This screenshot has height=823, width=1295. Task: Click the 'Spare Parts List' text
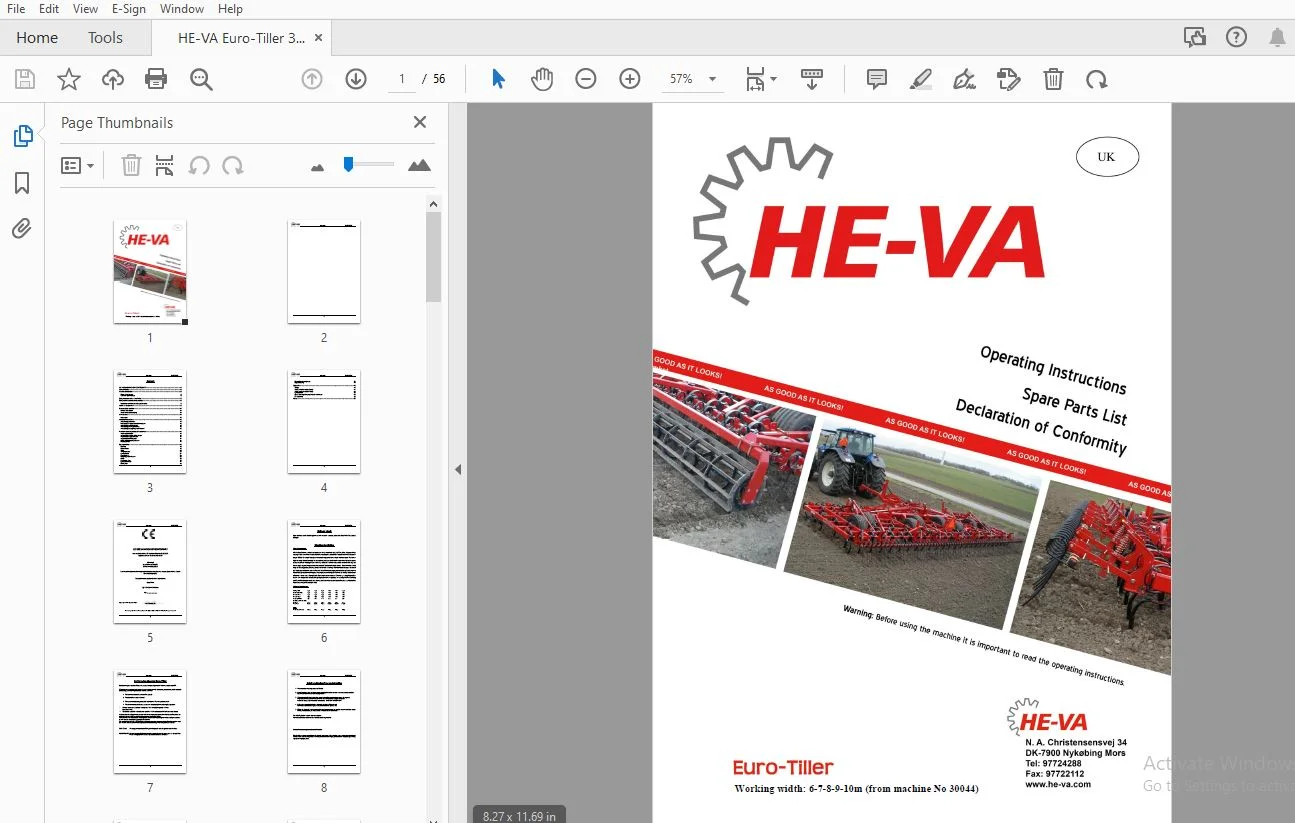[x=1074, y=407]
